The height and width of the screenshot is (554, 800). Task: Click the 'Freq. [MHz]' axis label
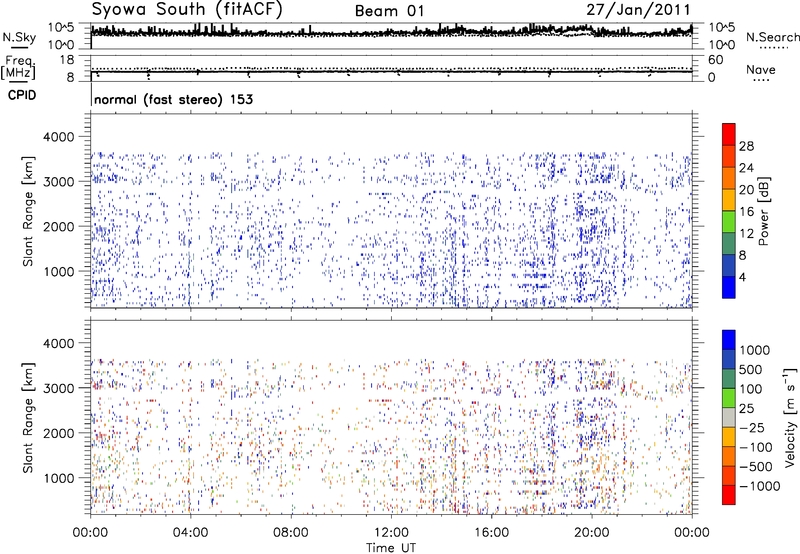point(18,67)
